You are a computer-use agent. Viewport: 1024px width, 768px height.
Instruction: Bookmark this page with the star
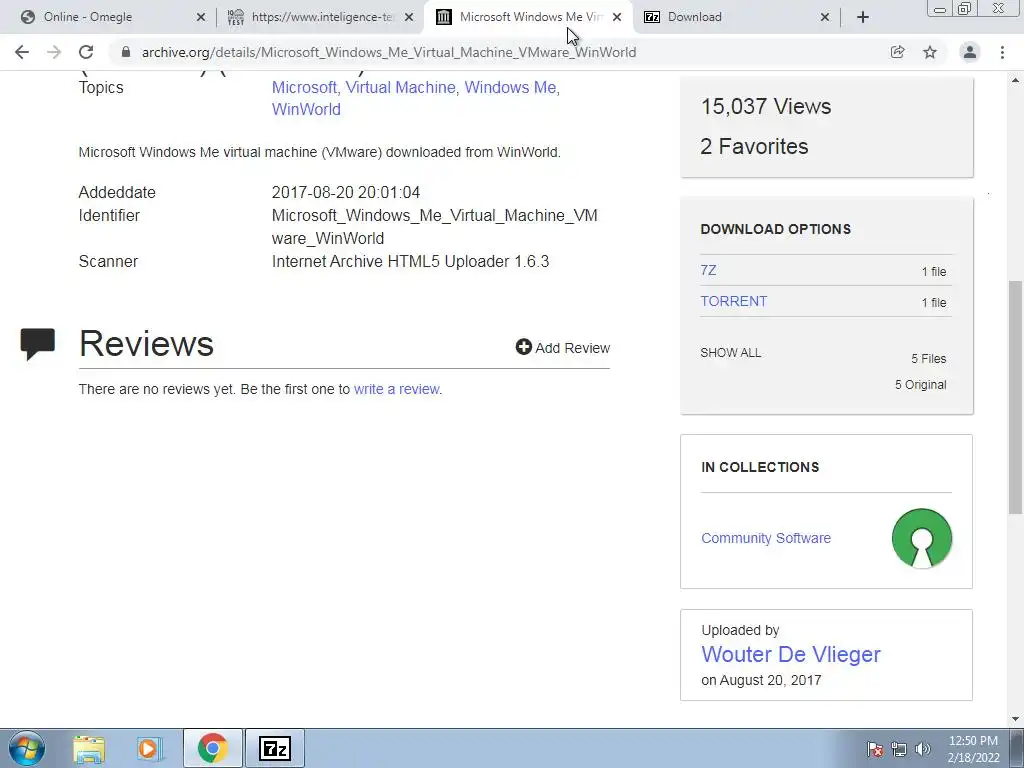(x=930, y=52)
